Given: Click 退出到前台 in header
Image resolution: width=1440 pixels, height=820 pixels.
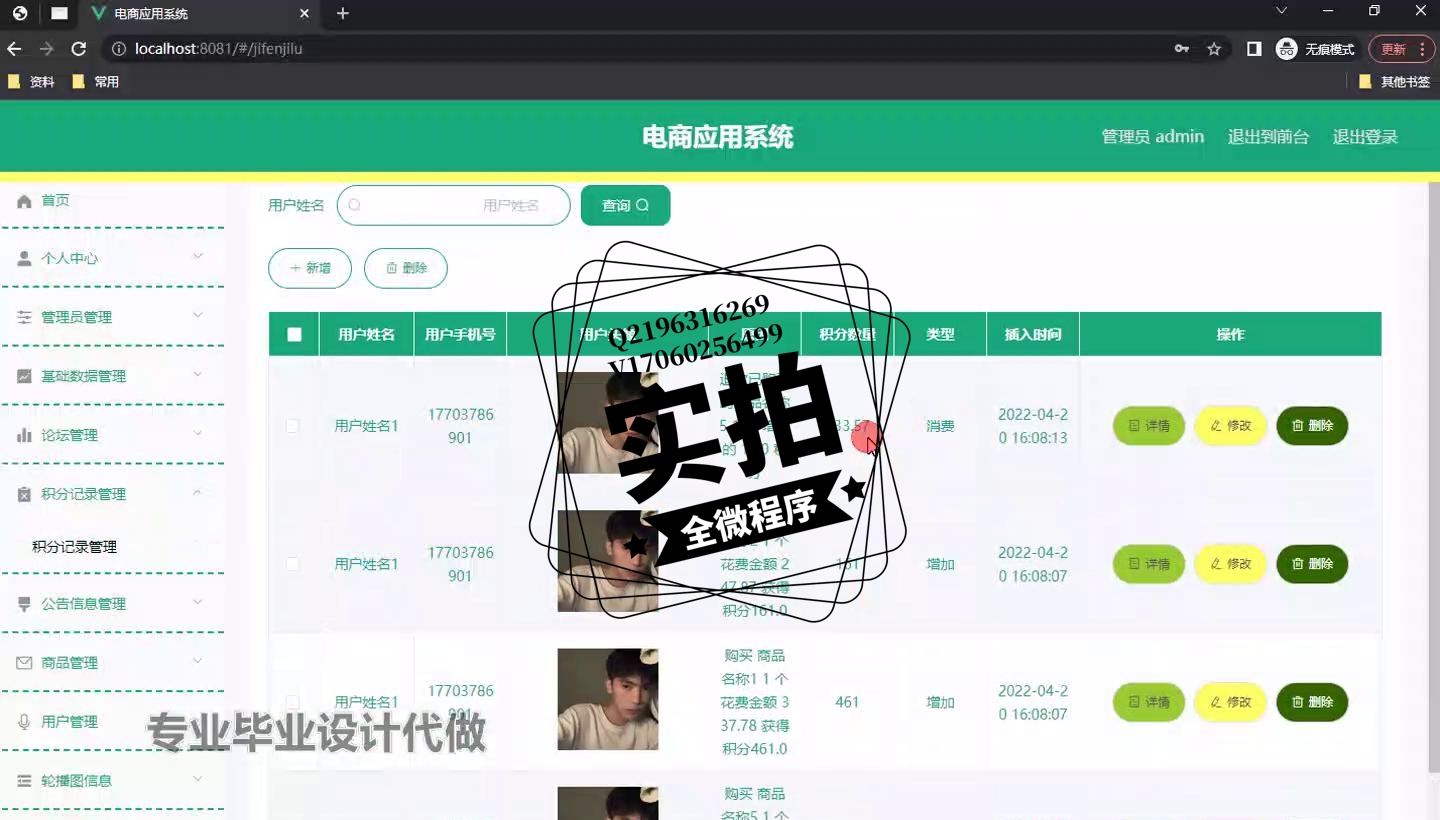Looking at the screenshot, I should click(x=1268, y=137).
